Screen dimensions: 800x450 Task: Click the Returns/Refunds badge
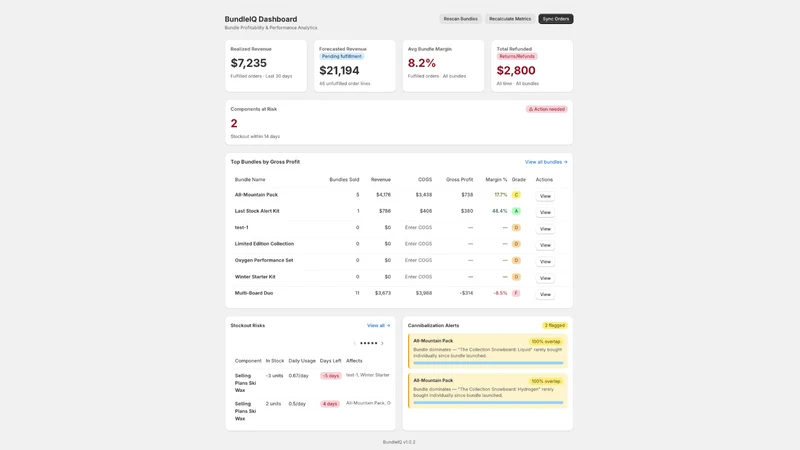point(517,56)
